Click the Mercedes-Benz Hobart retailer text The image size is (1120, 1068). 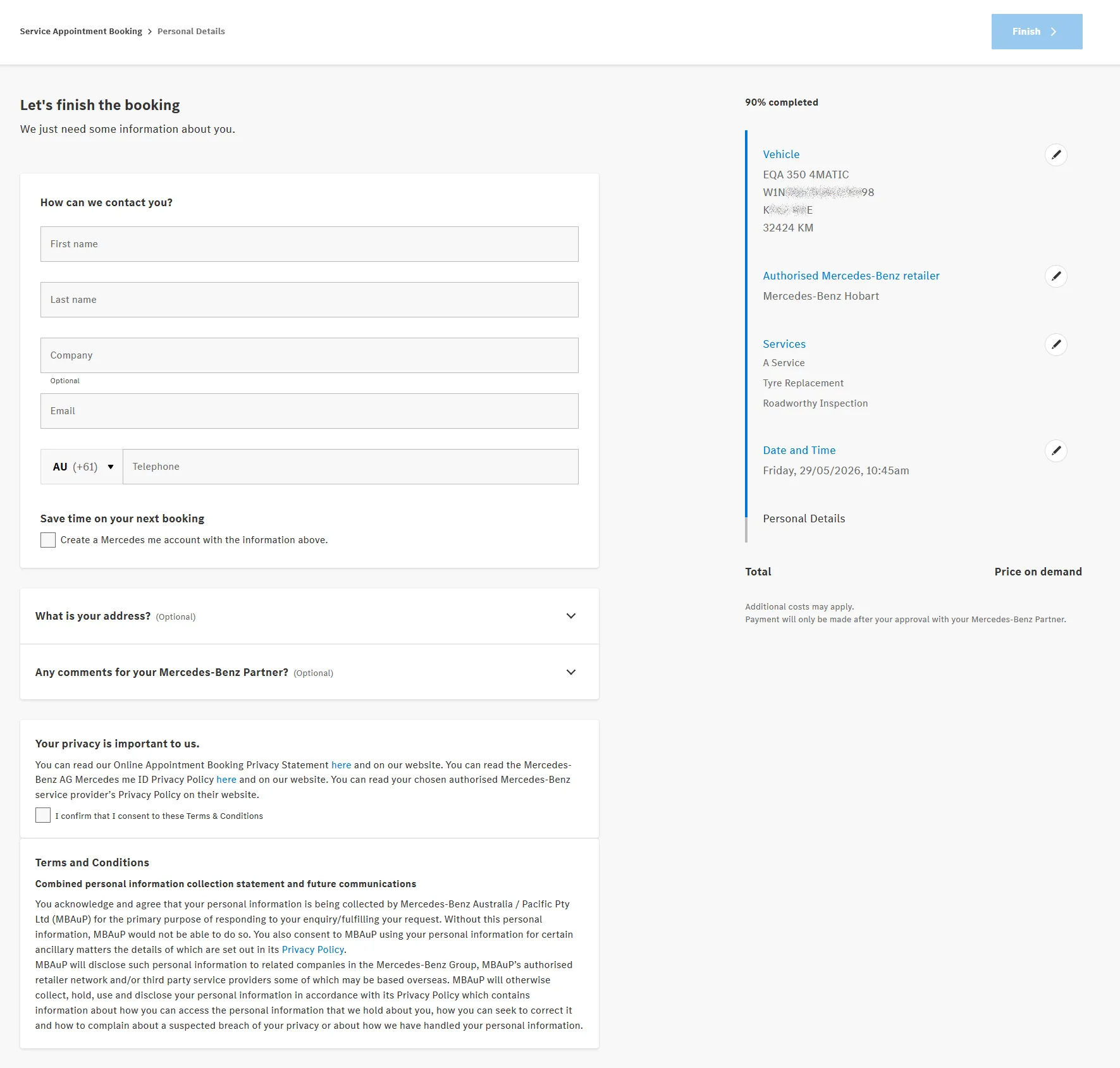[x=821, y=296]
